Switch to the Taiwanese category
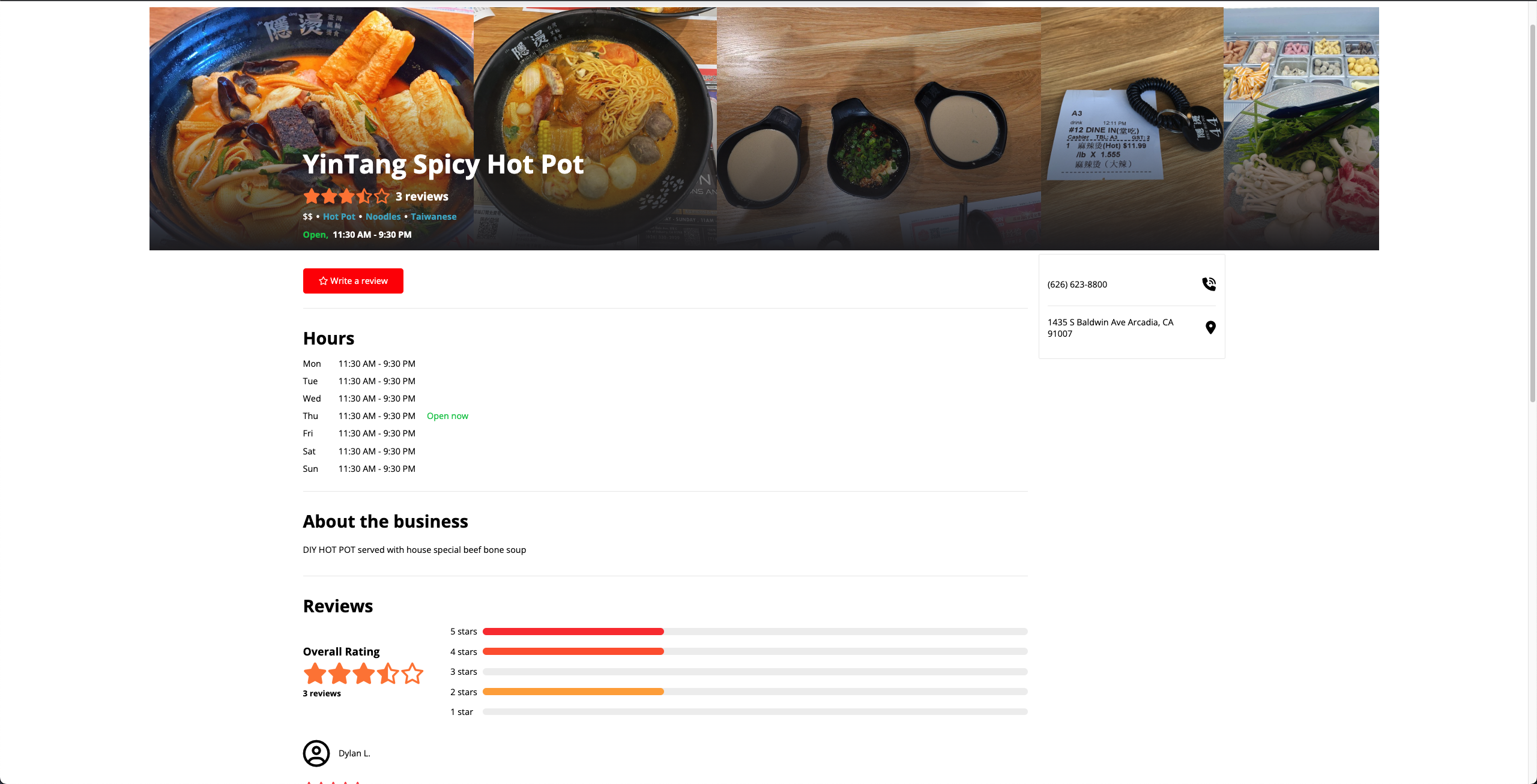 tap(433, 216)
